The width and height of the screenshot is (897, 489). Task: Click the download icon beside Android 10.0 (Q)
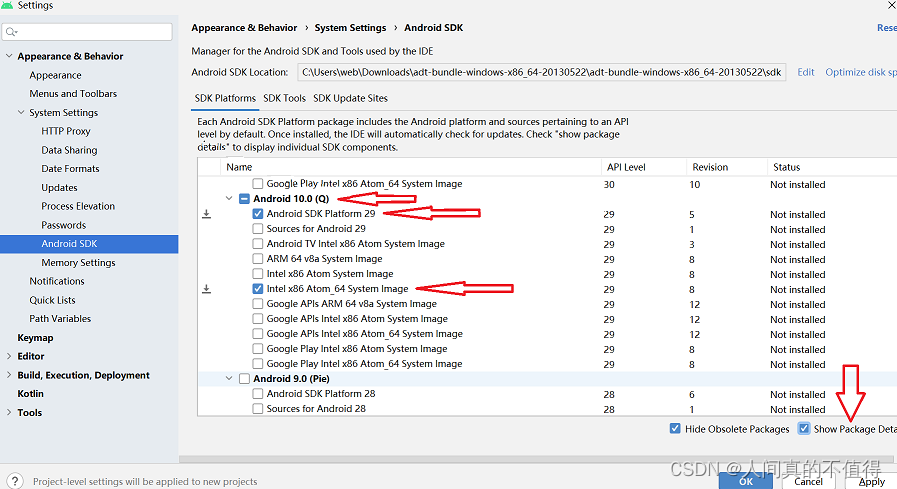coord(207,214)
